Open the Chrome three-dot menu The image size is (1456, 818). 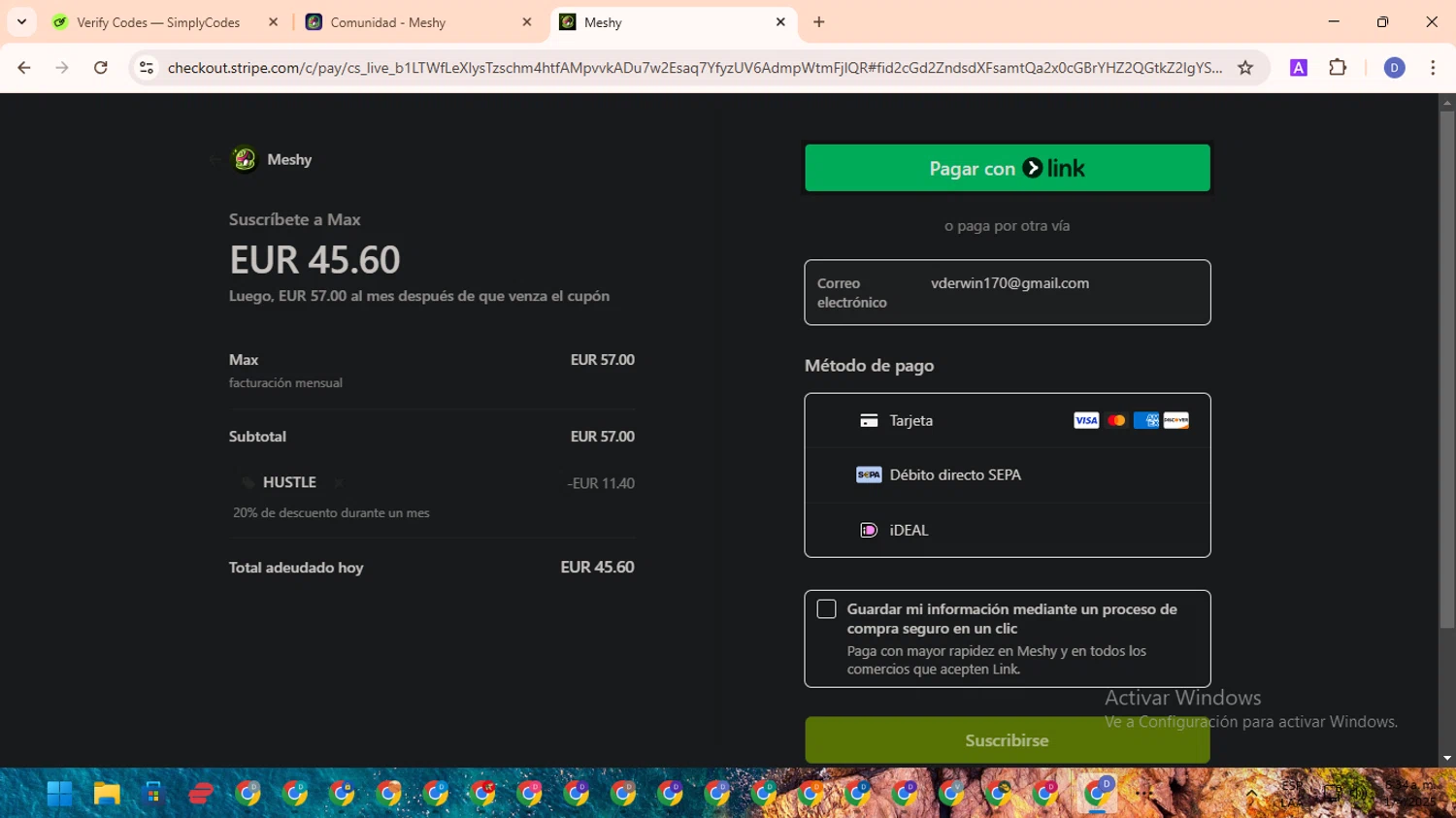(1433, 68)
